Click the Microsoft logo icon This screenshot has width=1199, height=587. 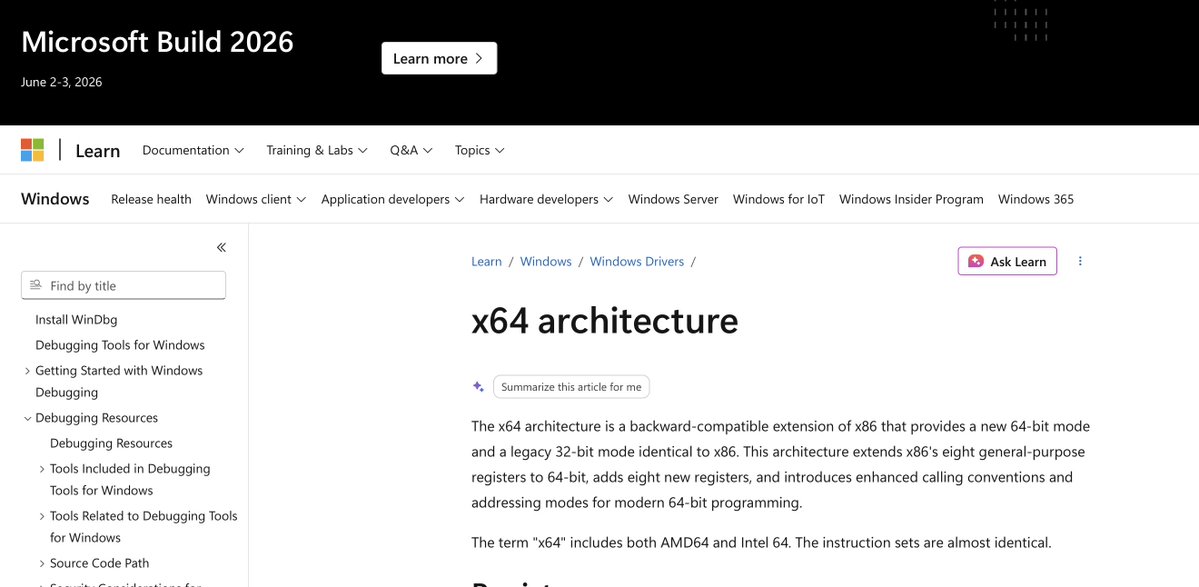[x=32, y=150]
